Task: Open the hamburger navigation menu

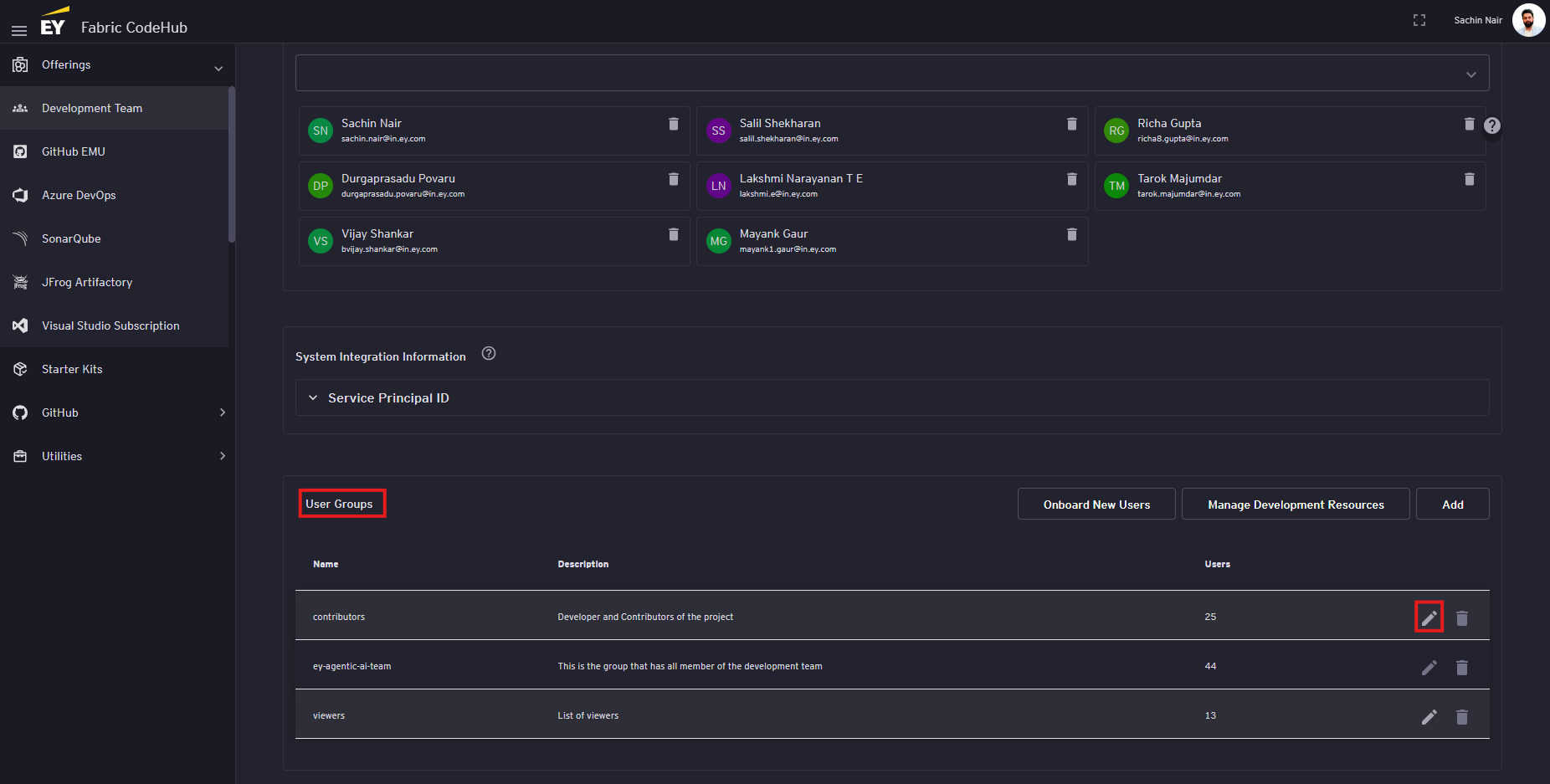Action: [x=18, y=30]
